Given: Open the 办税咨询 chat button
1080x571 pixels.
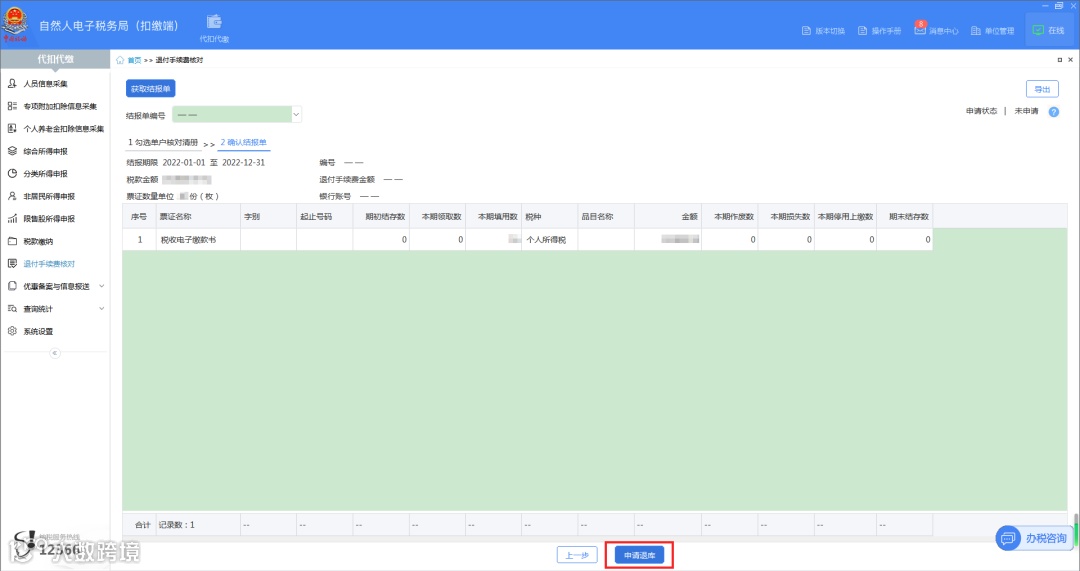Looking at the screenshot, I should (x=1033, y=538).
